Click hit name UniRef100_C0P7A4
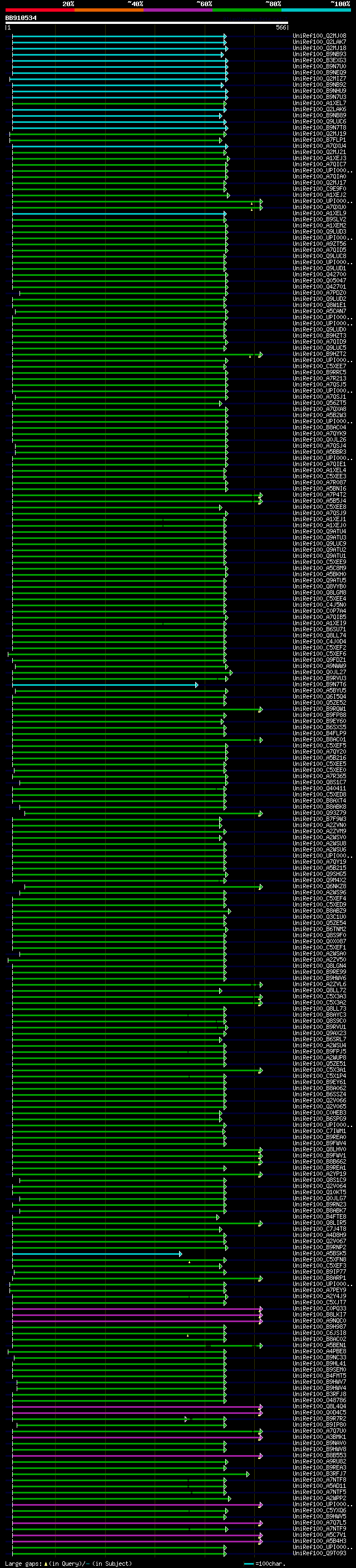The width and height of the screenshot is (356, 1568). click(x=319, y=611)
